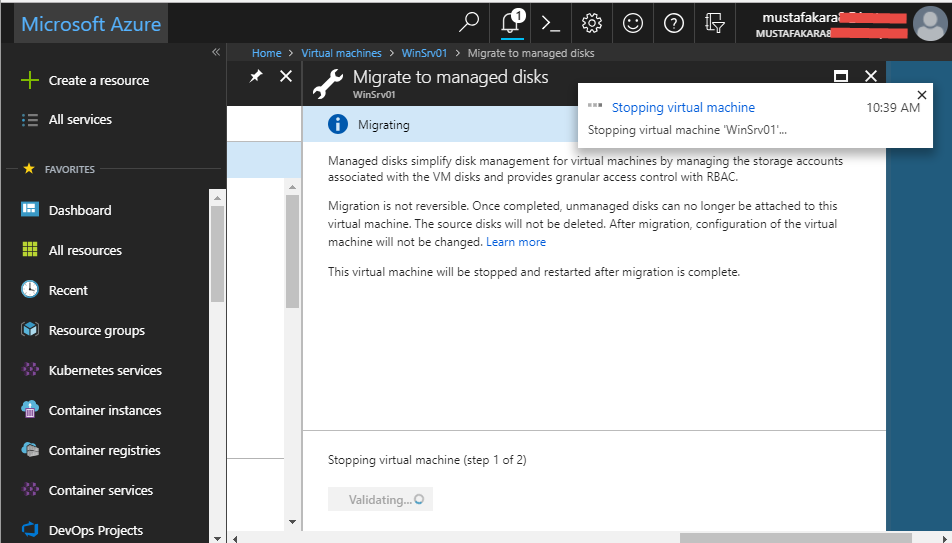Viewport: 952px width, 543px height.
Task: Close the Migrate to managed disks blade
Action: [x=871, y=76]
